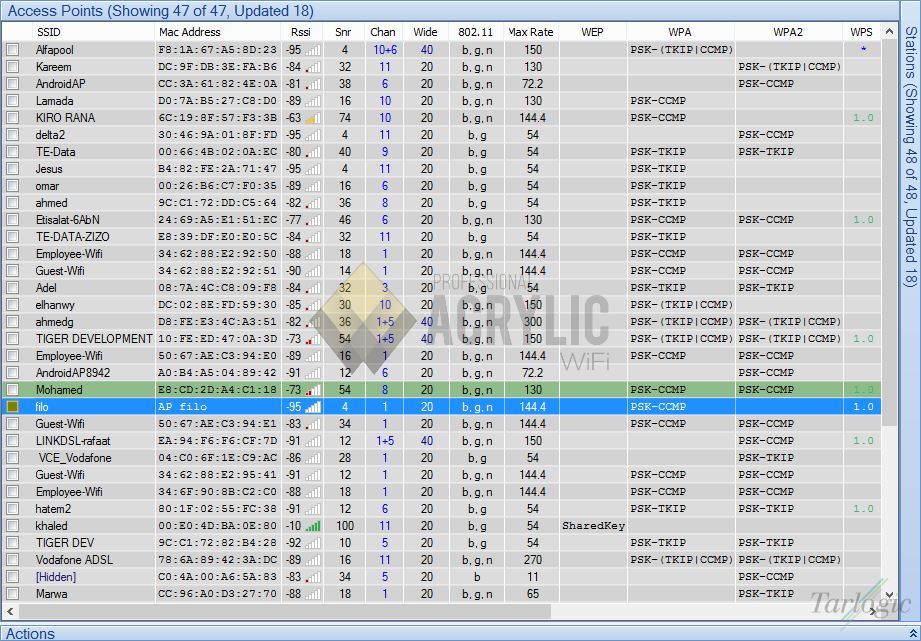The image size is (921, 641).
Task: Click signal strength icon of KIRO RANA
Action: (313, 118)
